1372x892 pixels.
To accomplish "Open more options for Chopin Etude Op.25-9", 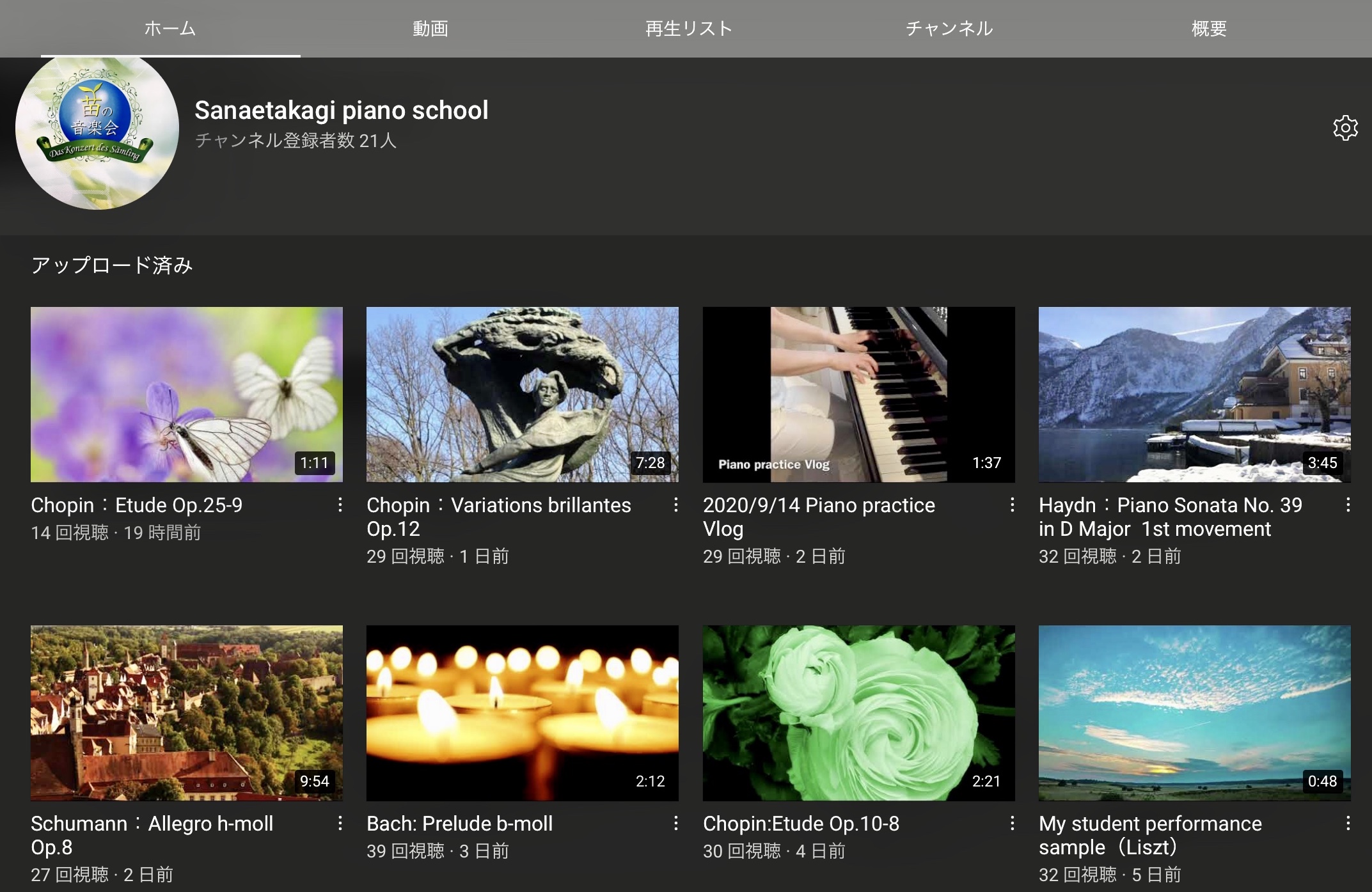I will (x=340, y=505).
